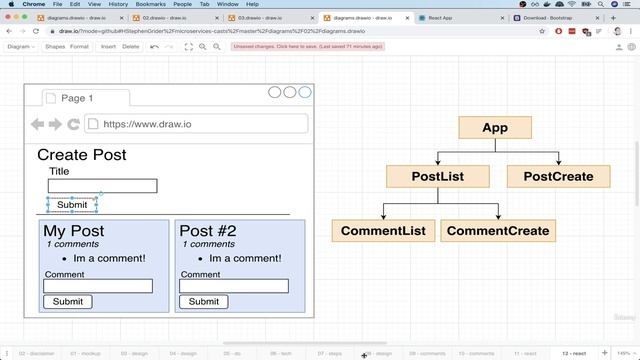Click the Comment input in My Post card

(x=98, y=286)
